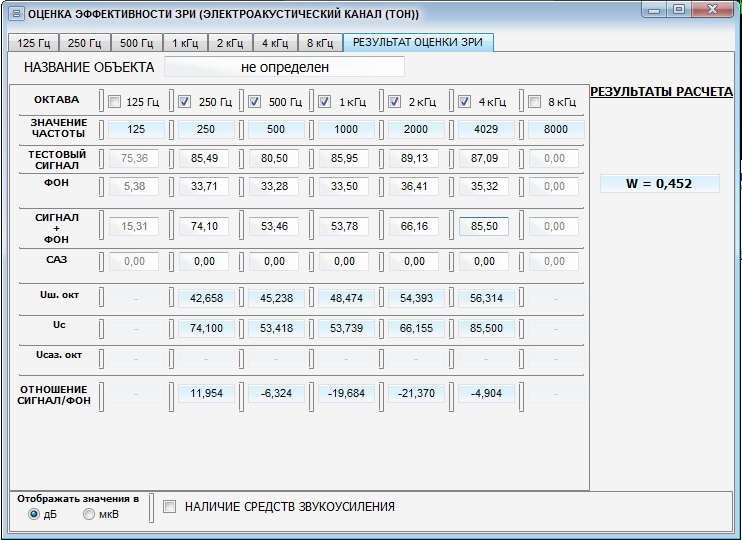Viewport: 742px width, 540px height.
Task: Check НАЛИЧИЕ СРЕДСТВ ЗВУКОУСИЛЕНИЯ option
Action: pyautogui.click(x=169, y=507)
